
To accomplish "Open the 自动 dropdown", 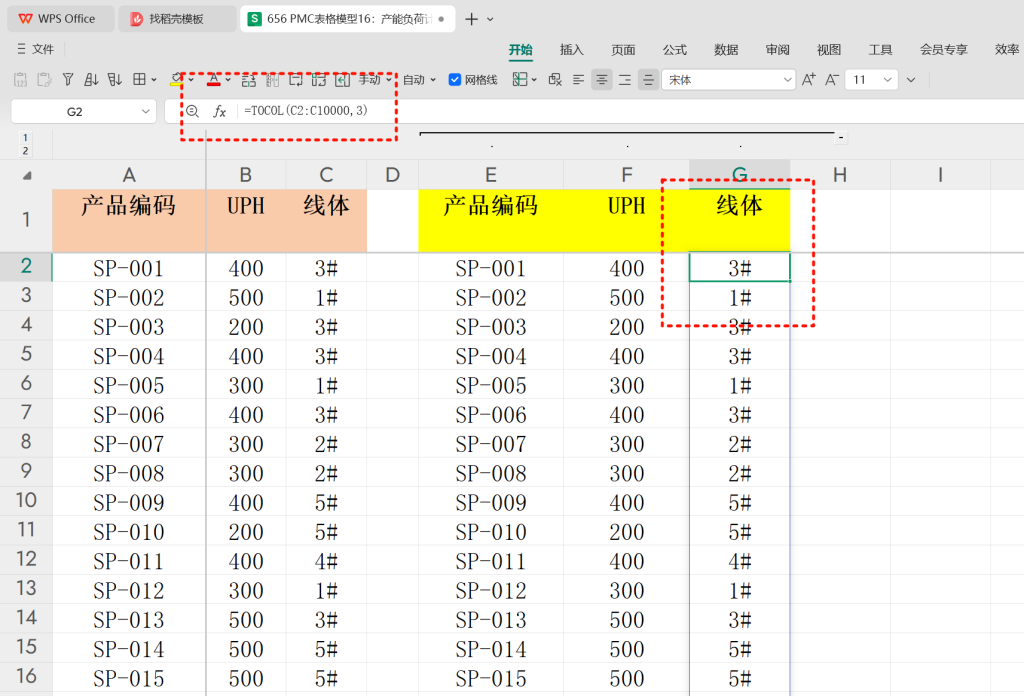I will [419, 80].
